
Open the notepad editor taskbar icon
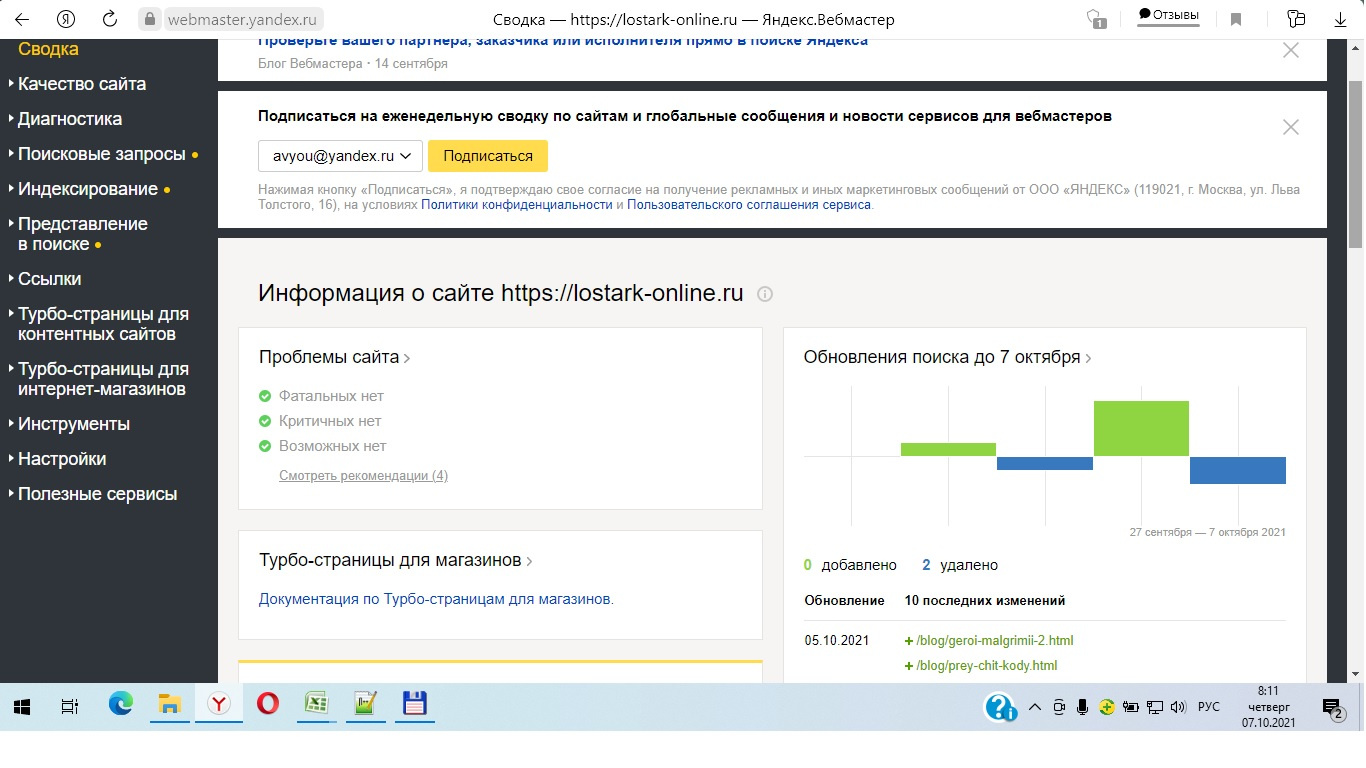point(364,705)
